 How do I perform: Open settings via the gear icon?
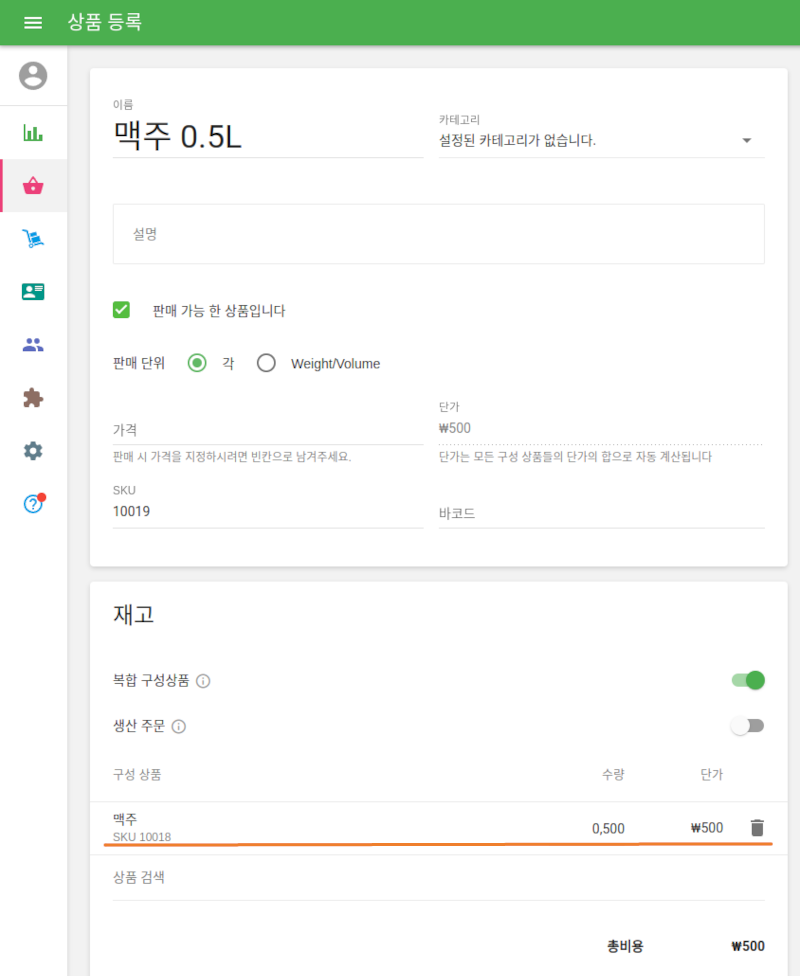(x=33, y=450)
